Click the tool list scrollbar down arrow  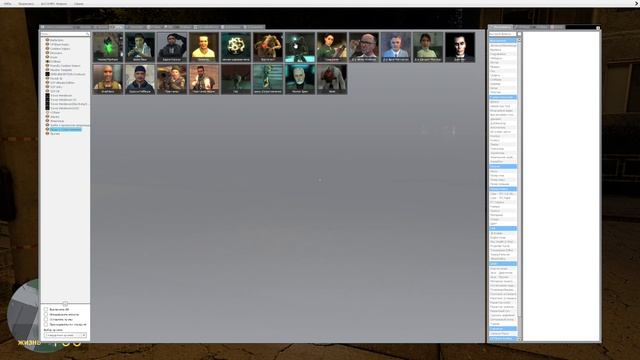tap(519, 339)
